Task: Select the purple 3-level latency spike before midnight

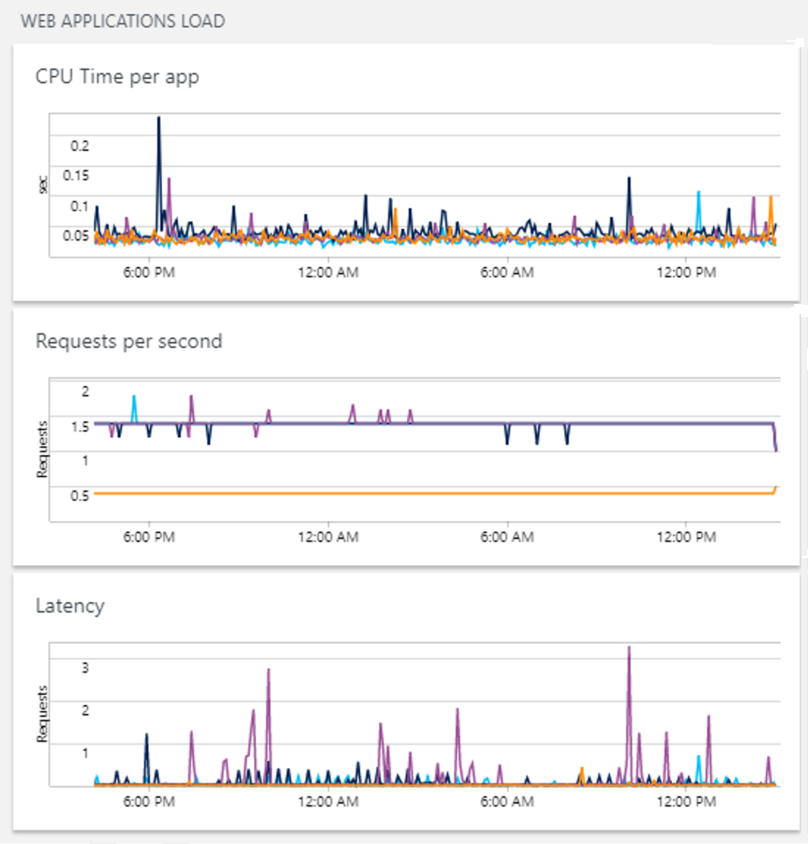Action: click(268, 670)
